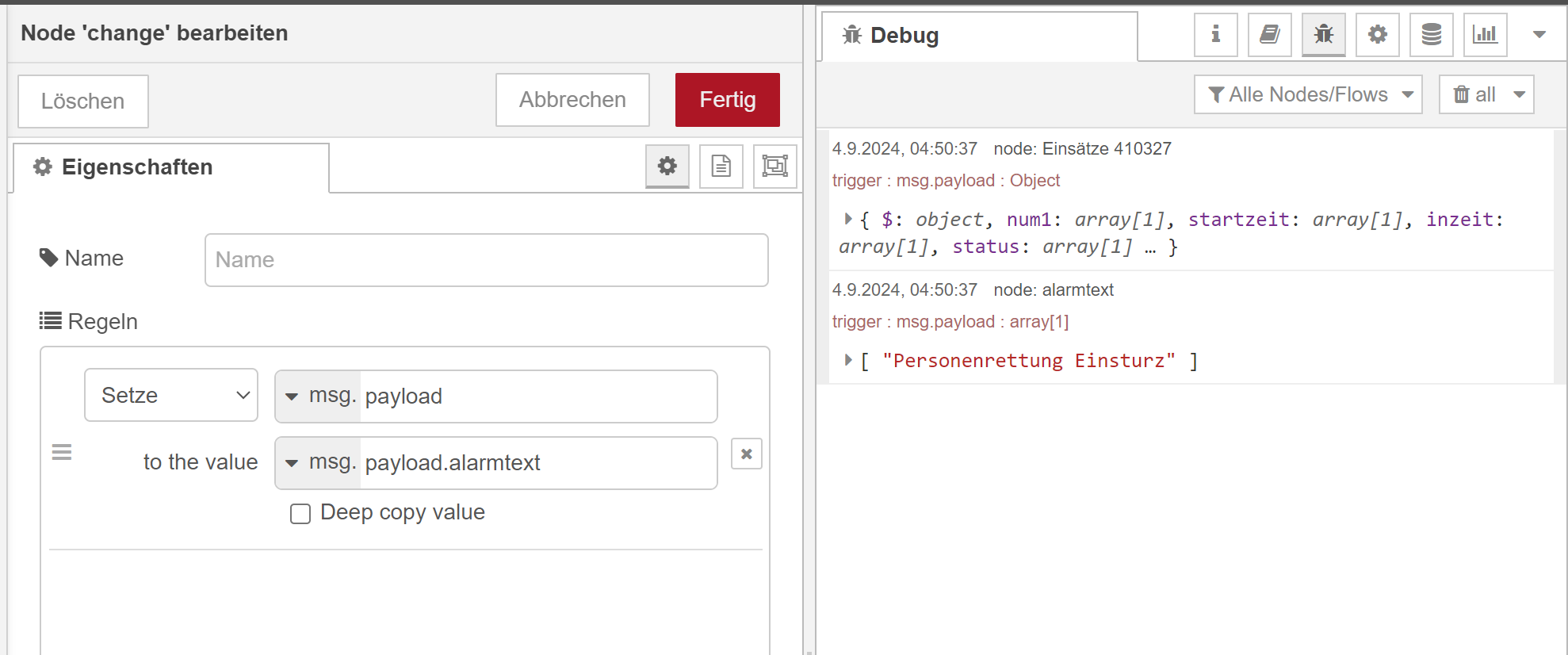Click node: alarmtext debug source
This screenshot has width=1568, height=655.
point(1054,290)
